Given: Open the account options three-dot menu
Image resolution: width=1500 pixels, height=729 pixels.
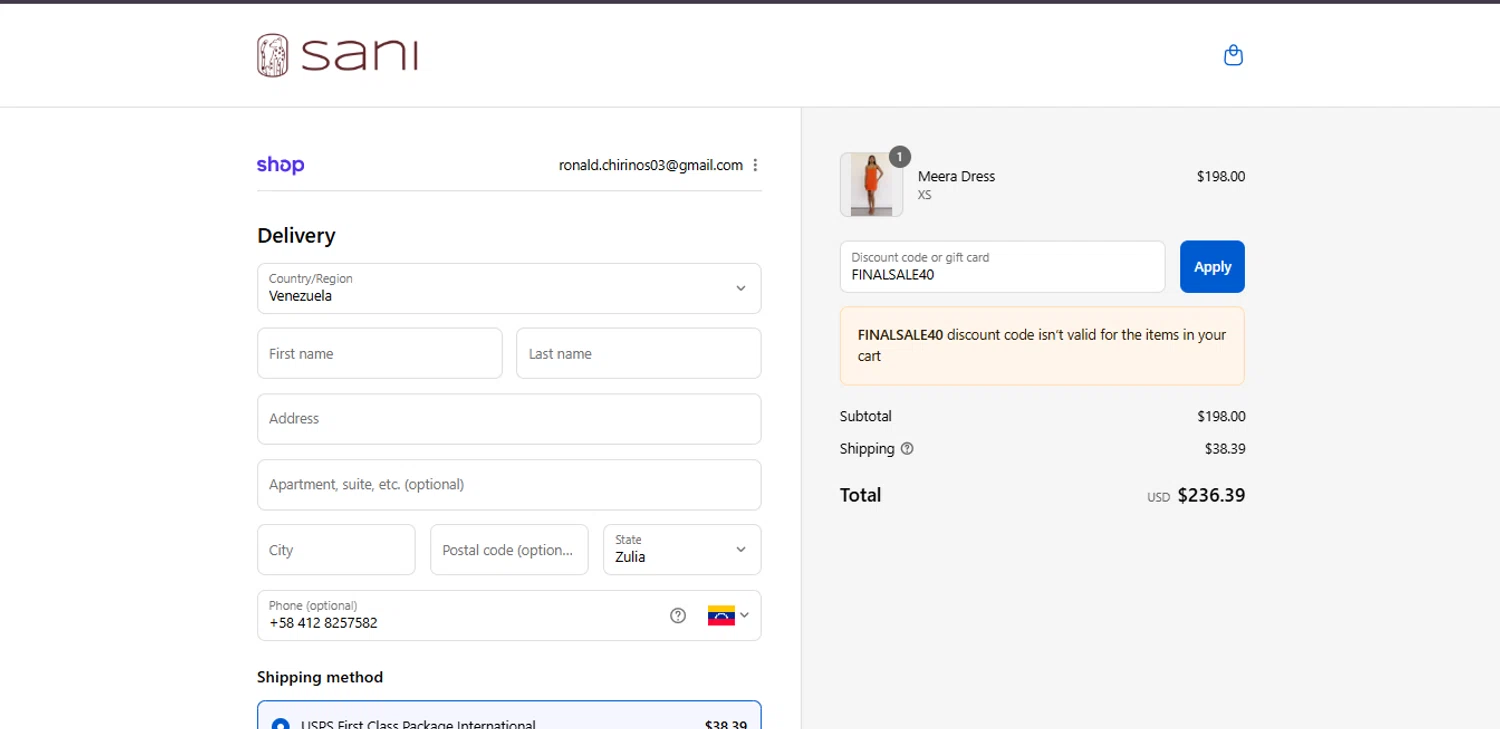Looking at the screenshot, I should tap(755, 165).
